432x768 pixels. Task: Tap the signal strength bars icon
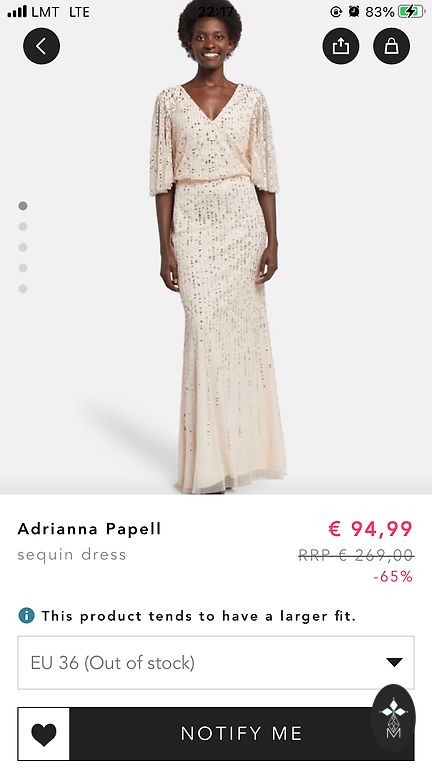click(17, 12)
